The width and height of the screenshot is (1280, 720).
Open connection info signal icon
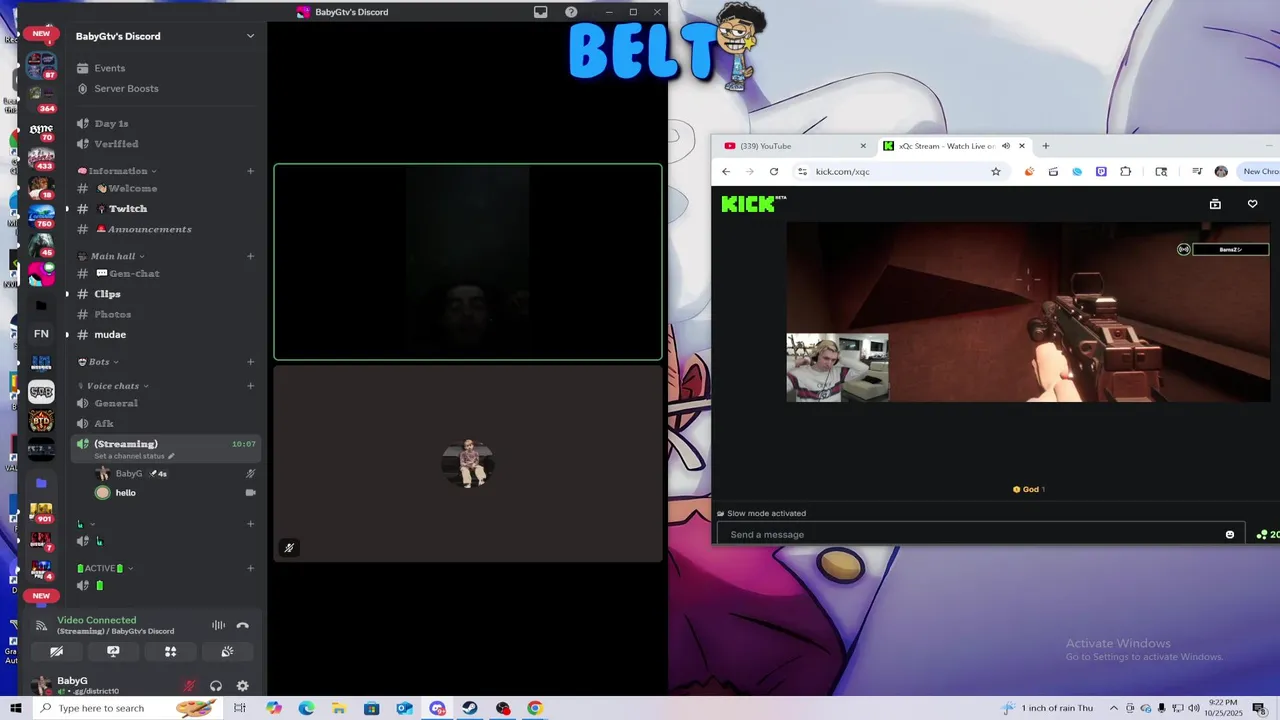(x=41, y=626)
